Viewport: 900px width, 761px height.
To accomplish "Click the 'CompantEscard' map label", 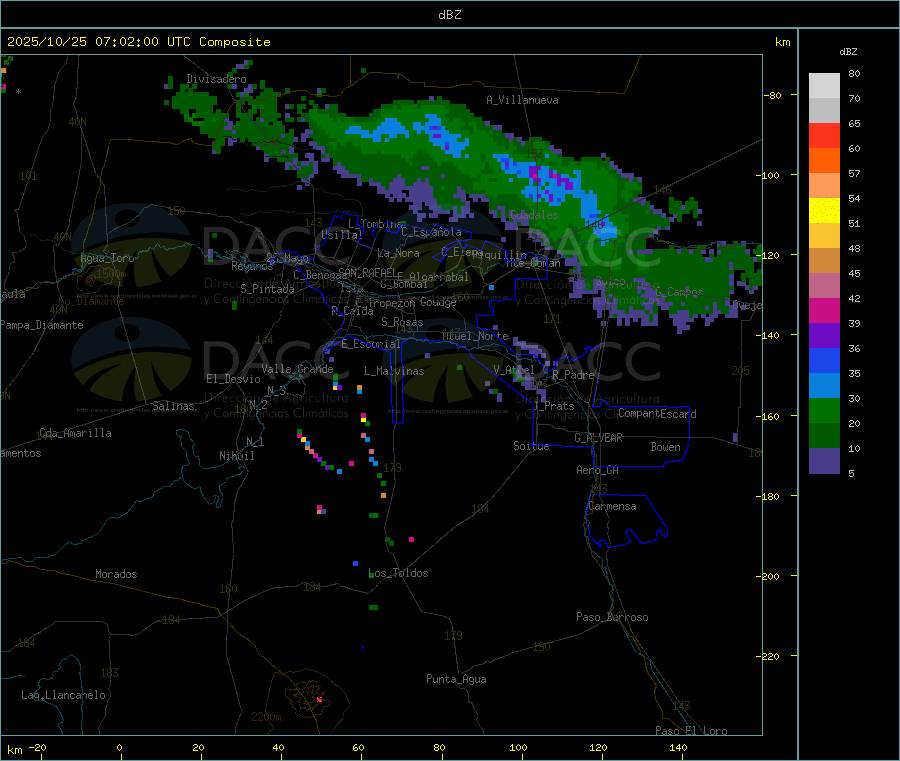I will (x=657, y=414).
